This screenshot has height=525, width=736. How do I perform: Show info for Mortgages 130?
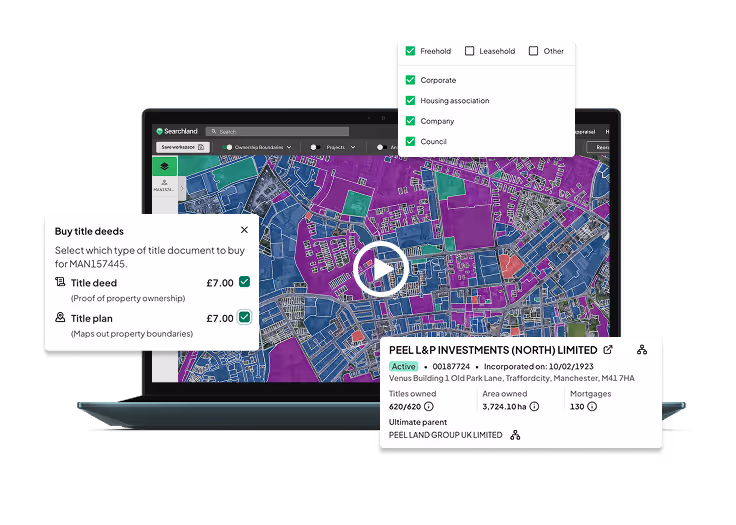click(592, 406)
